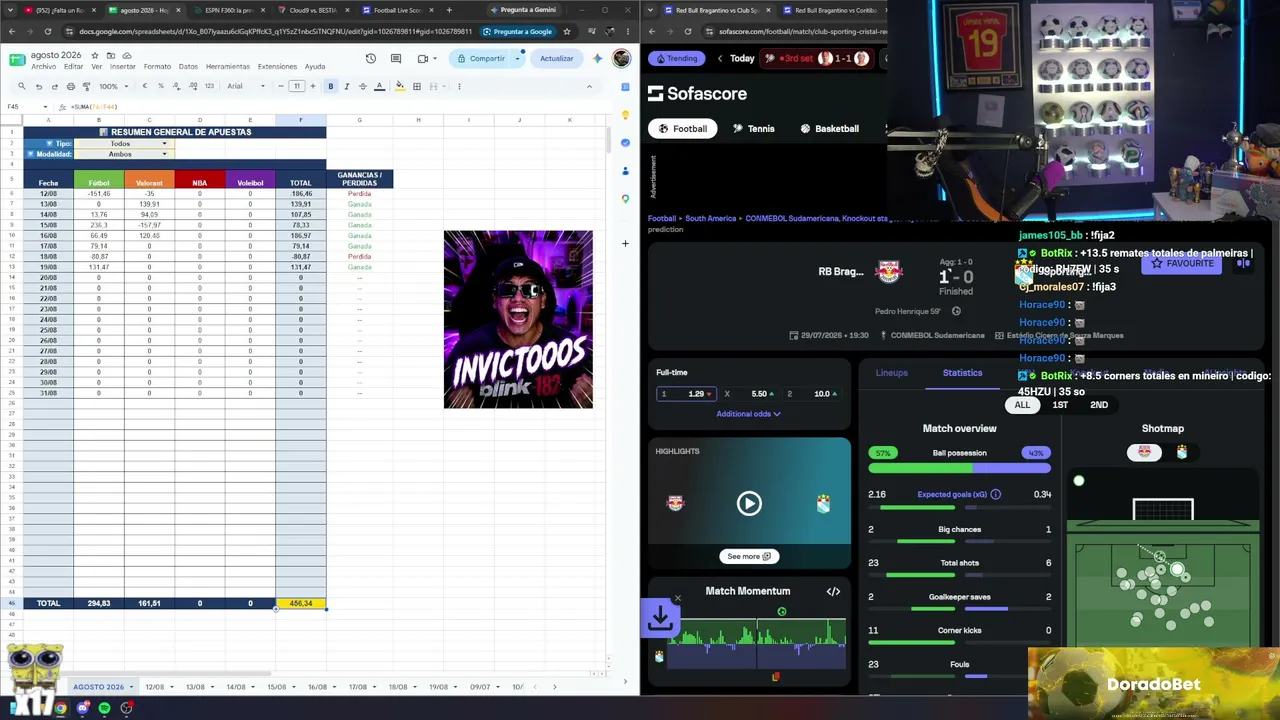Open the 12/08 sheet tab menu arrow

tap(172, 687)
